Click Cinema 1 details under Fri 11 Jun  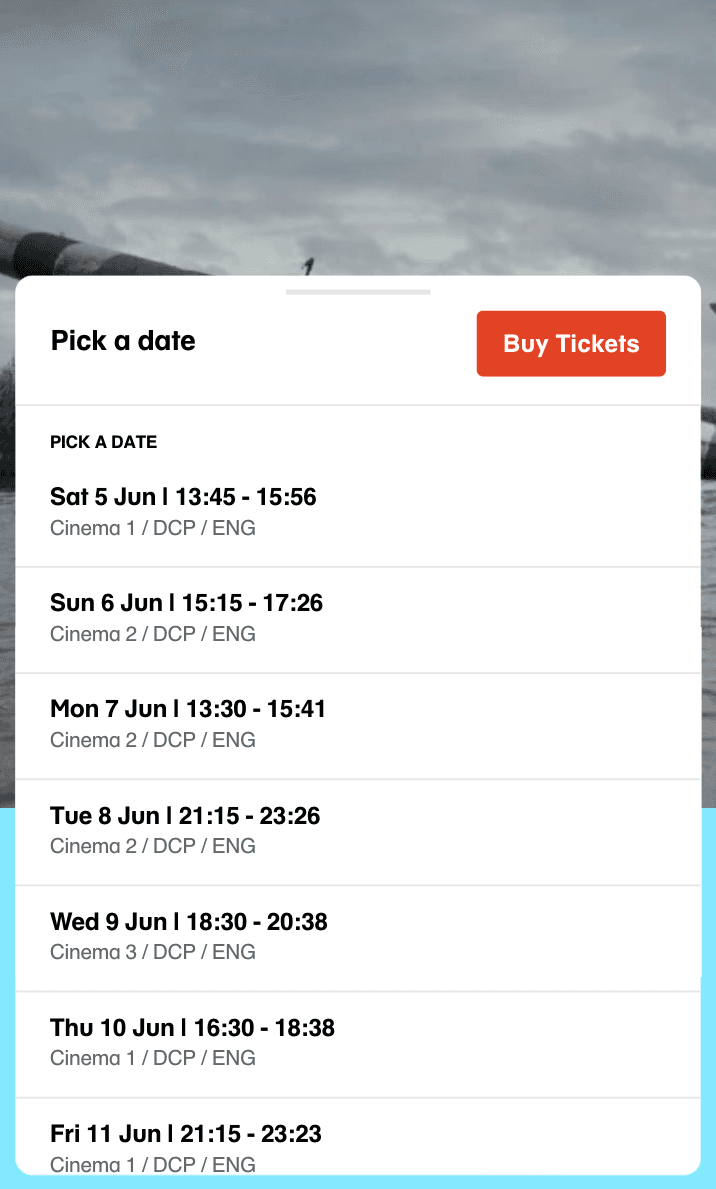click(x=152, y=1164)
